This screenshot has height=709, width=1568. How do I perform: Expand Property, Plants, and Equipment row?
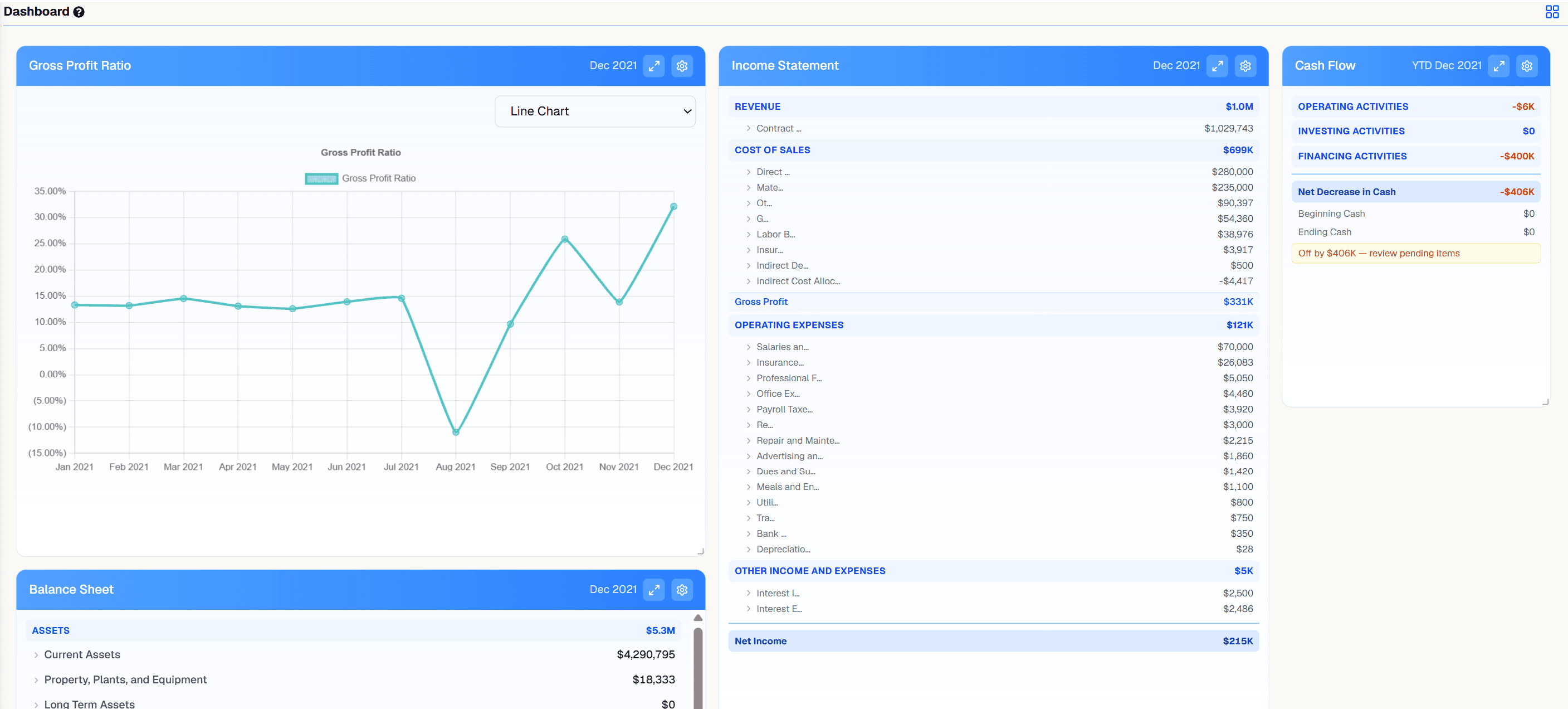pyautogui.click(x=36, y=680)
